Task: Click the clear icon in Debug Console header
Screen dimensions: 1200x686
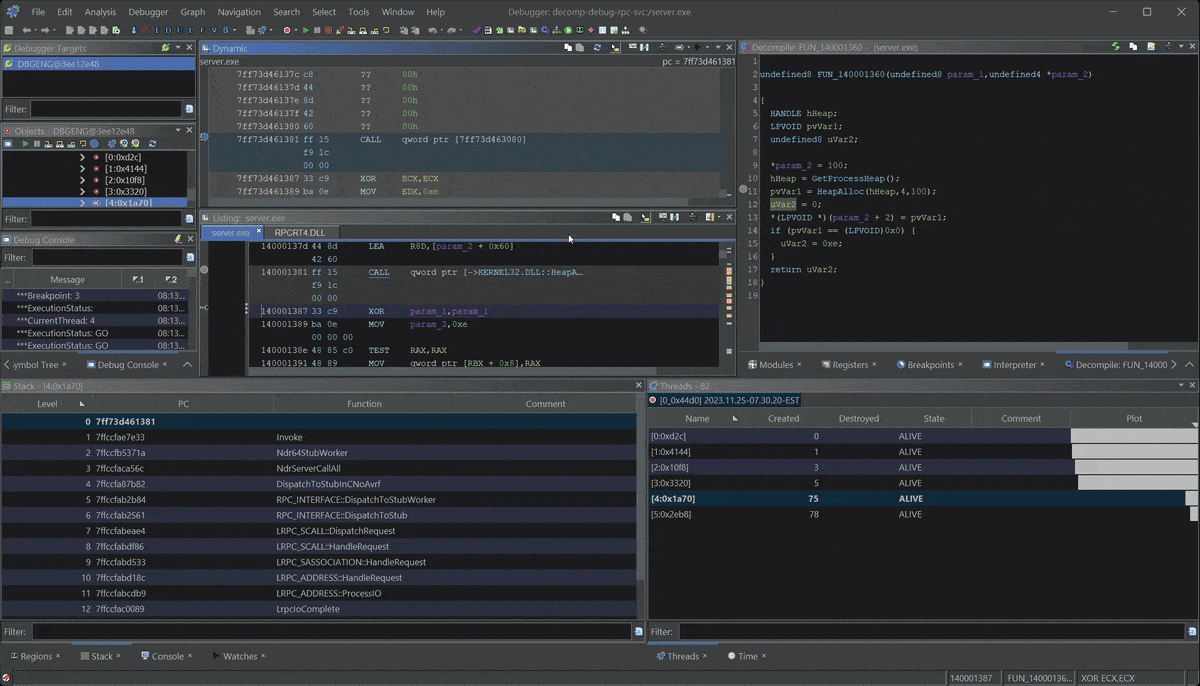Action: click(178, 240)
